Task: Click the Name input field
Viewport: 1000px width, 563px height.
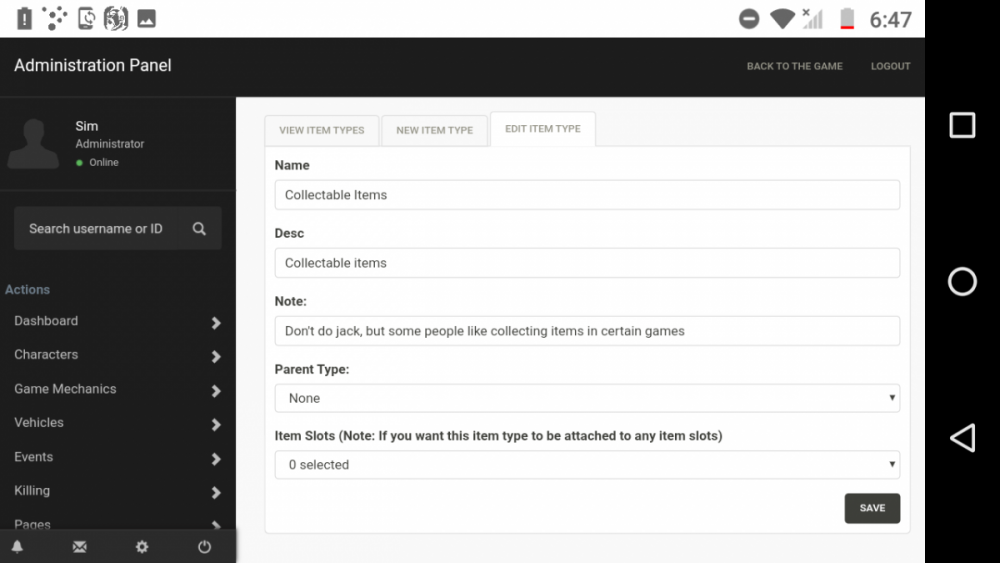Action: tap(587, 195)
